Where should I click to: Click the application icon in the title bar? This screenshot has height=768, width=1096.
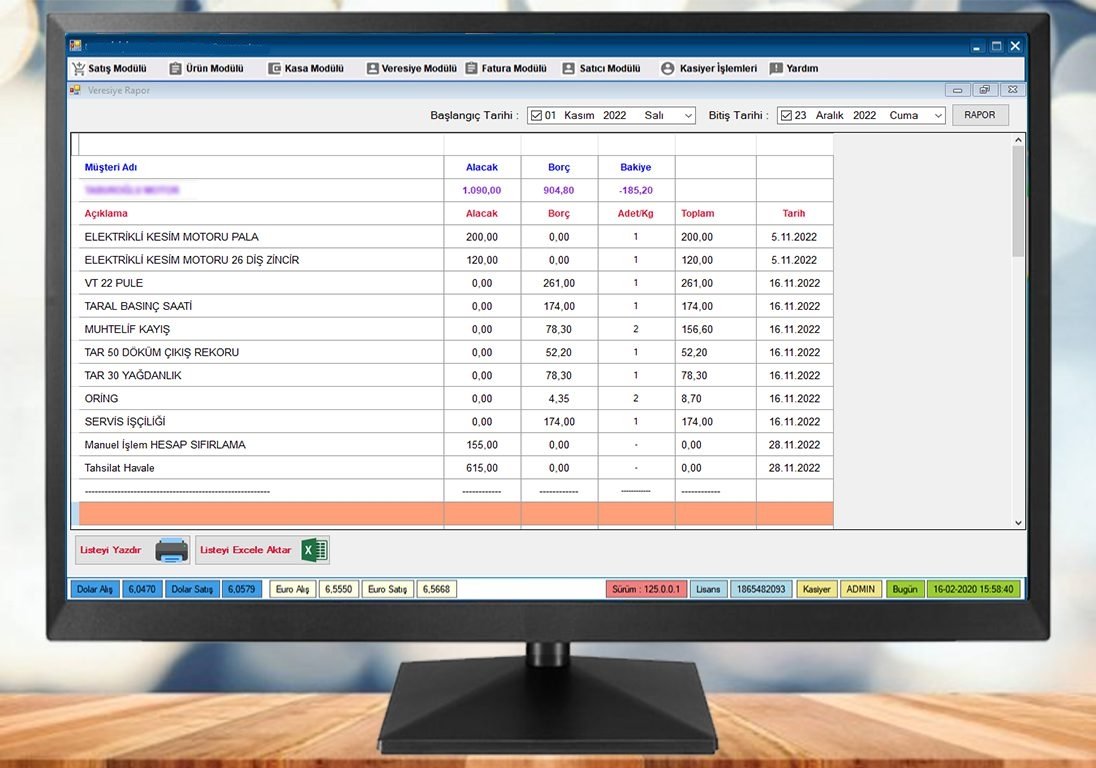75,46
